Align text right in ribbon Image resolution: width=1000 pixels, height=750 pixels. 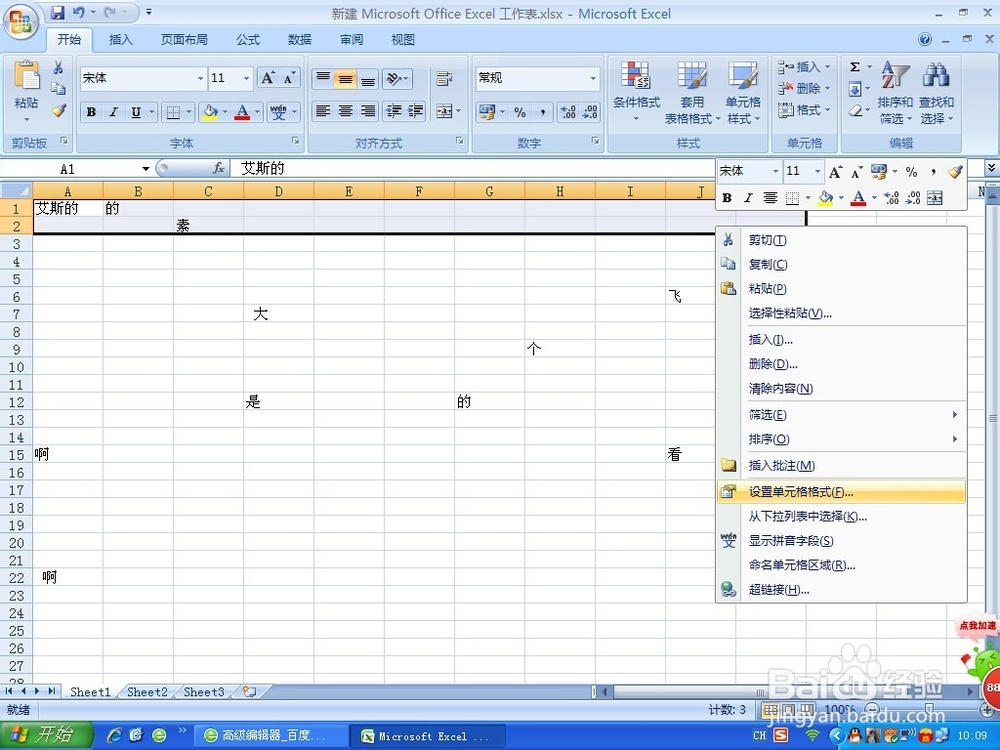pos(367,111)
